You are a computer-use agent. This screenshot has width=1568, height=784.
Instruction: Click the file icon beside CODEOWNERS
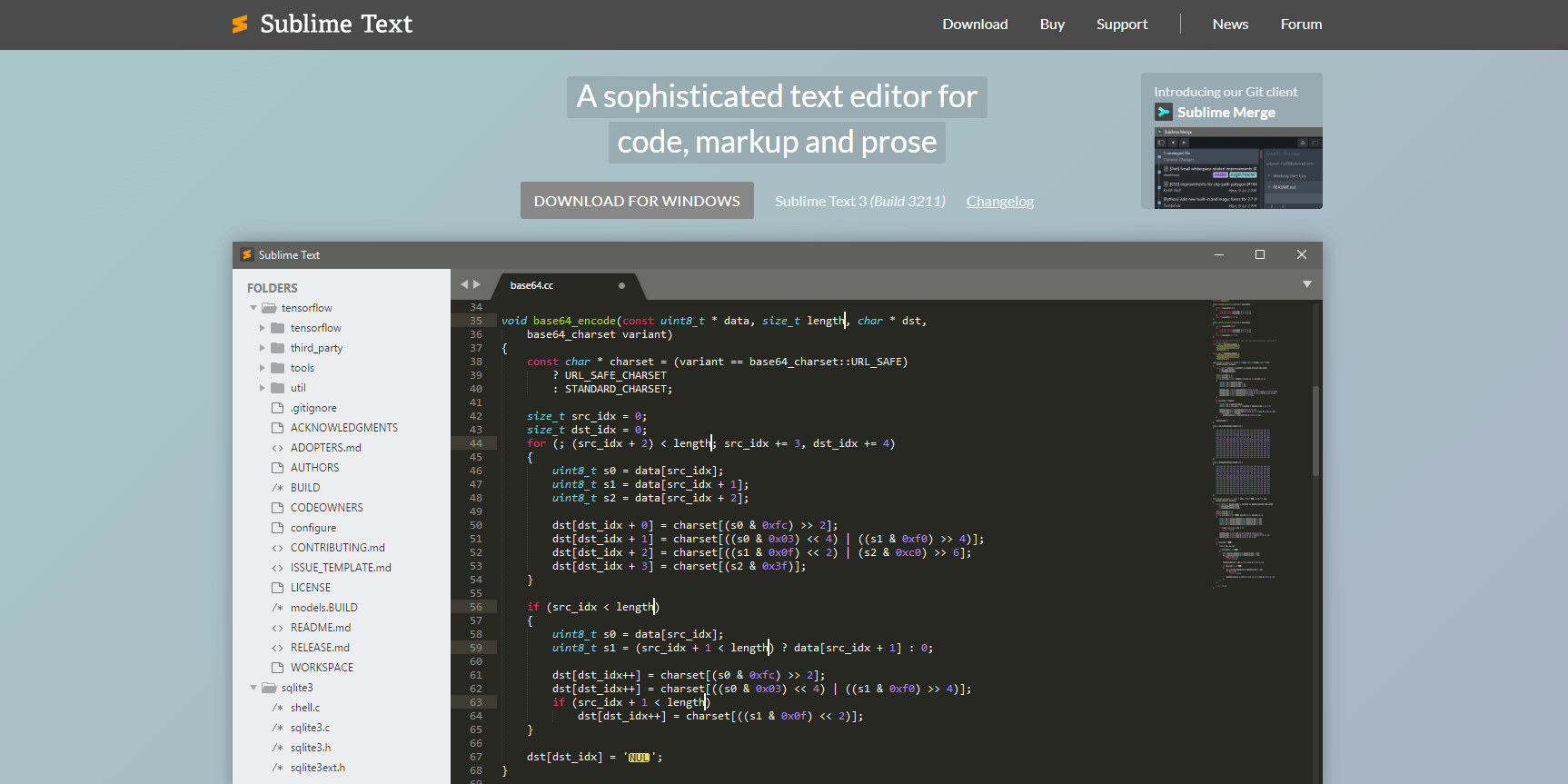click(278, 508)
